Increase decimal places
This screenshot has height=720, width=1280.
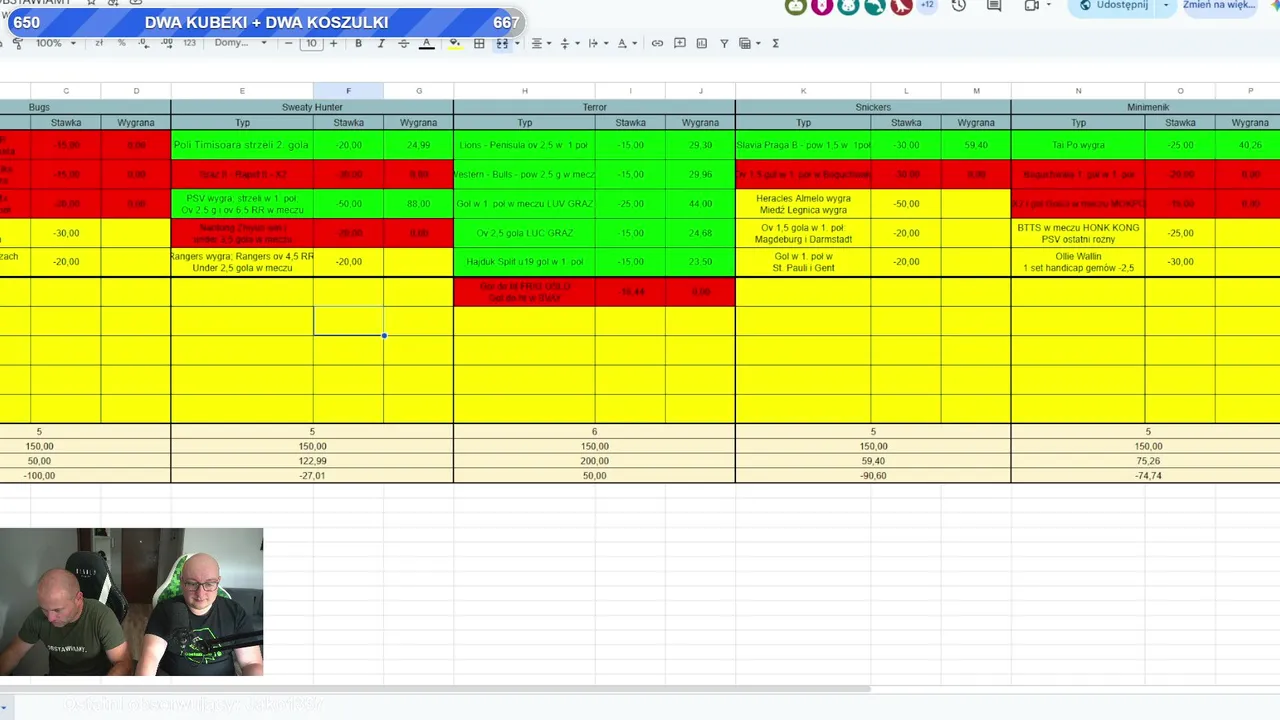166,43
